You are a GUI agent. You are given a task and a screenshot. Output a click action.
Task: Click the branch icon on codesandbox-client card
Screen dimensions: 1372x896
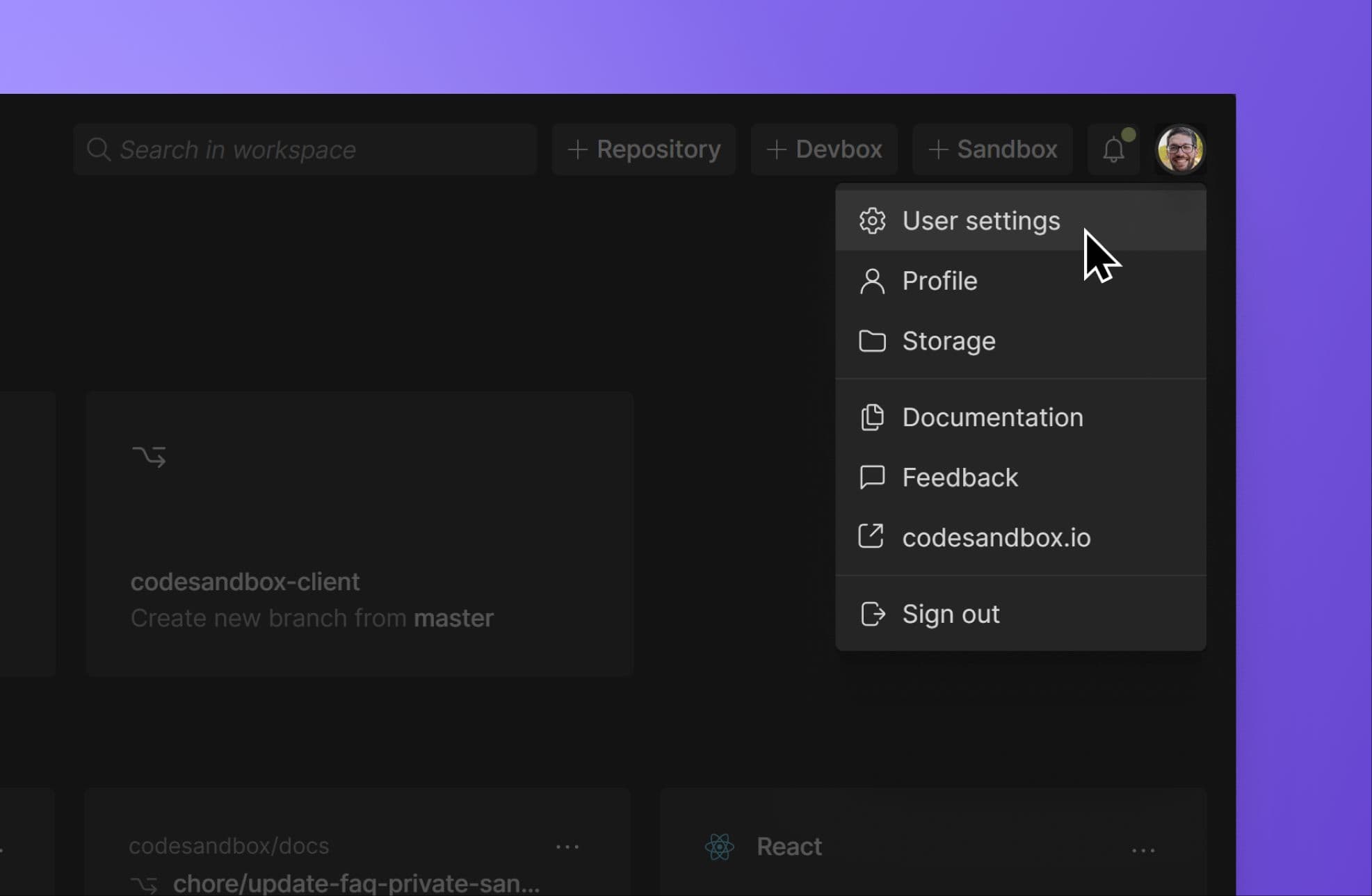pyautogui.click(x=150, y=456)
